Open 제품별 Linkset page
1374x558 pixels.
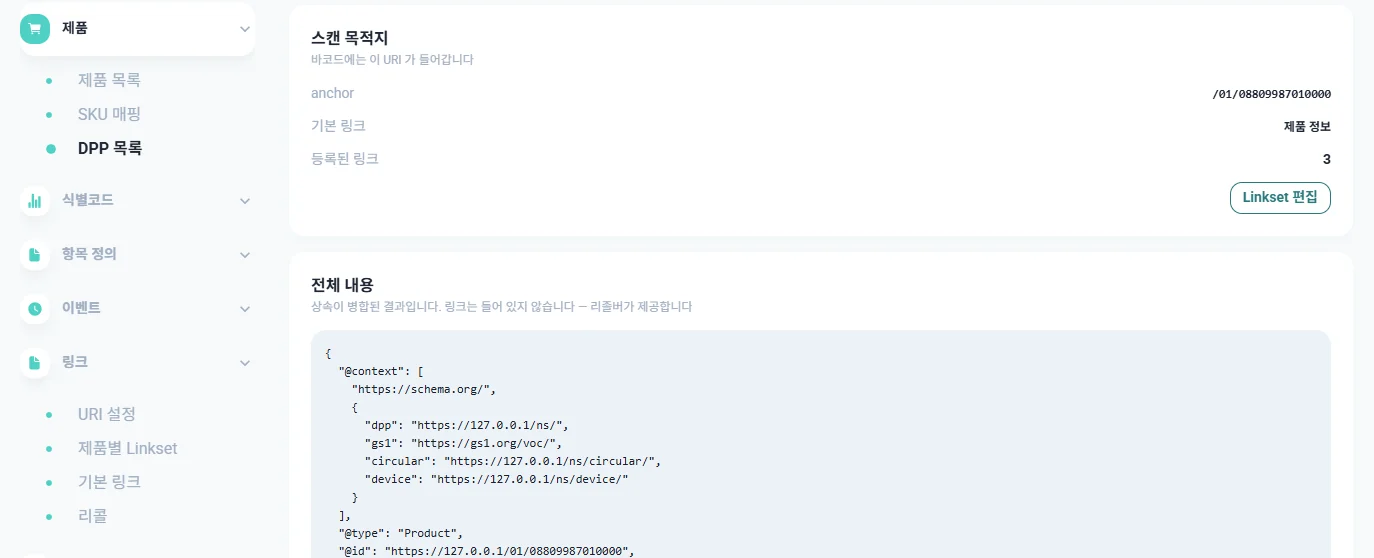click(128, 448)
